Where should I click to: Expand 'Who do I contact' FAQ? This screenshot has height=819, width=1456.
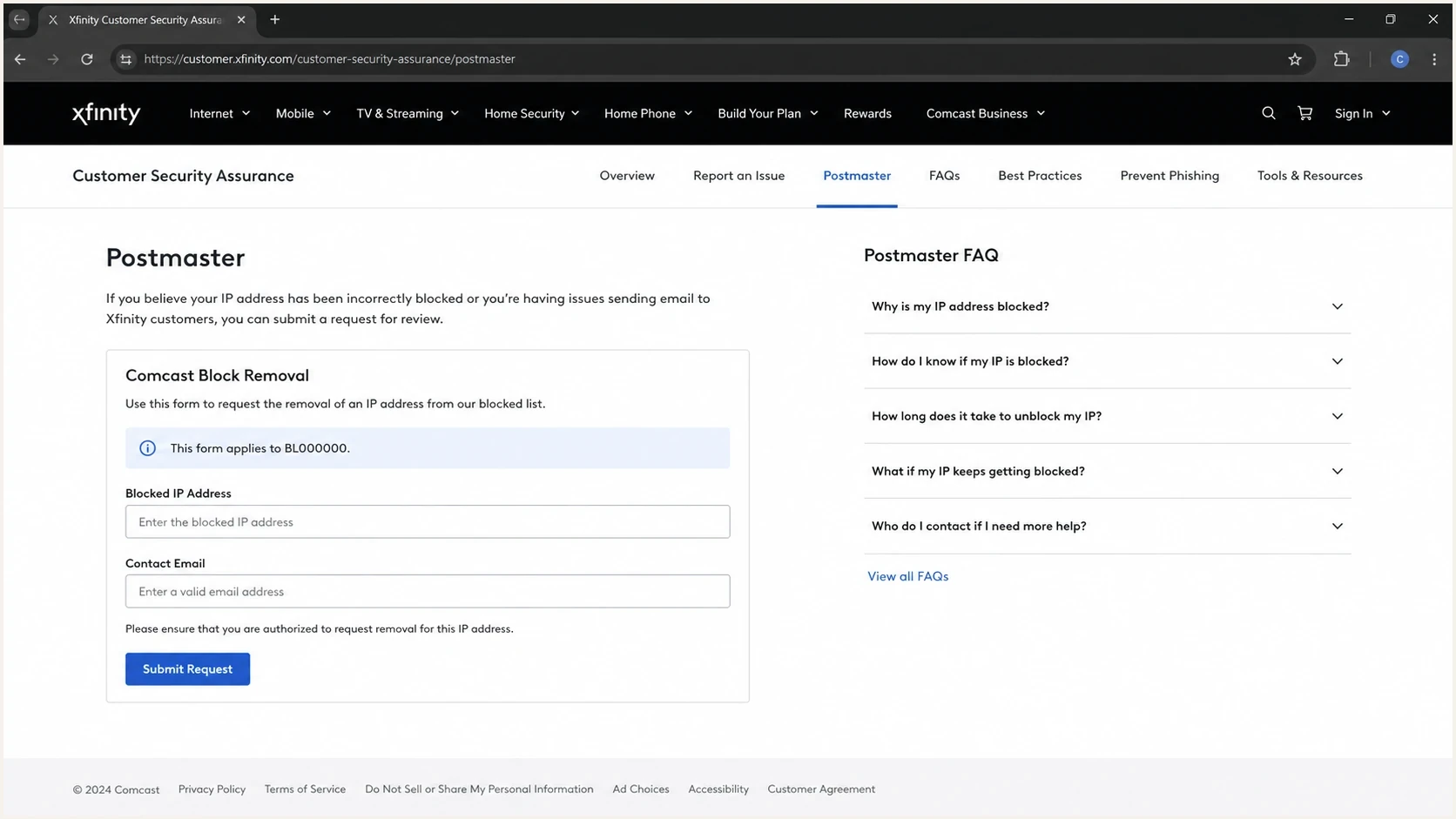click(1107, 526)
